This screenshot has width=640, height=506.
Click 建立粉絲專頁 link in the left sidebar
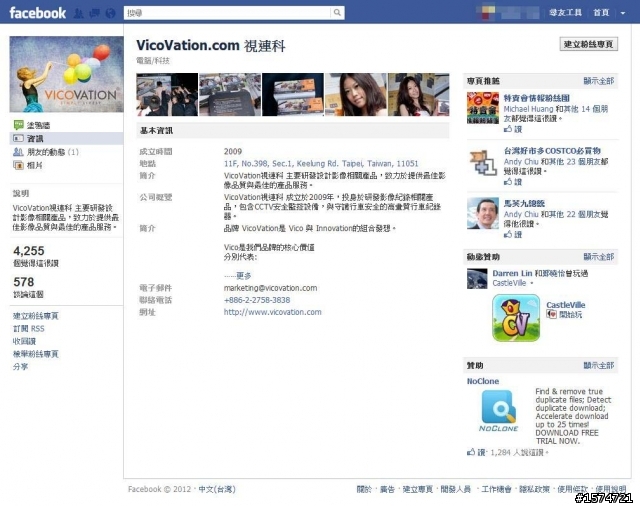(36, 316)
